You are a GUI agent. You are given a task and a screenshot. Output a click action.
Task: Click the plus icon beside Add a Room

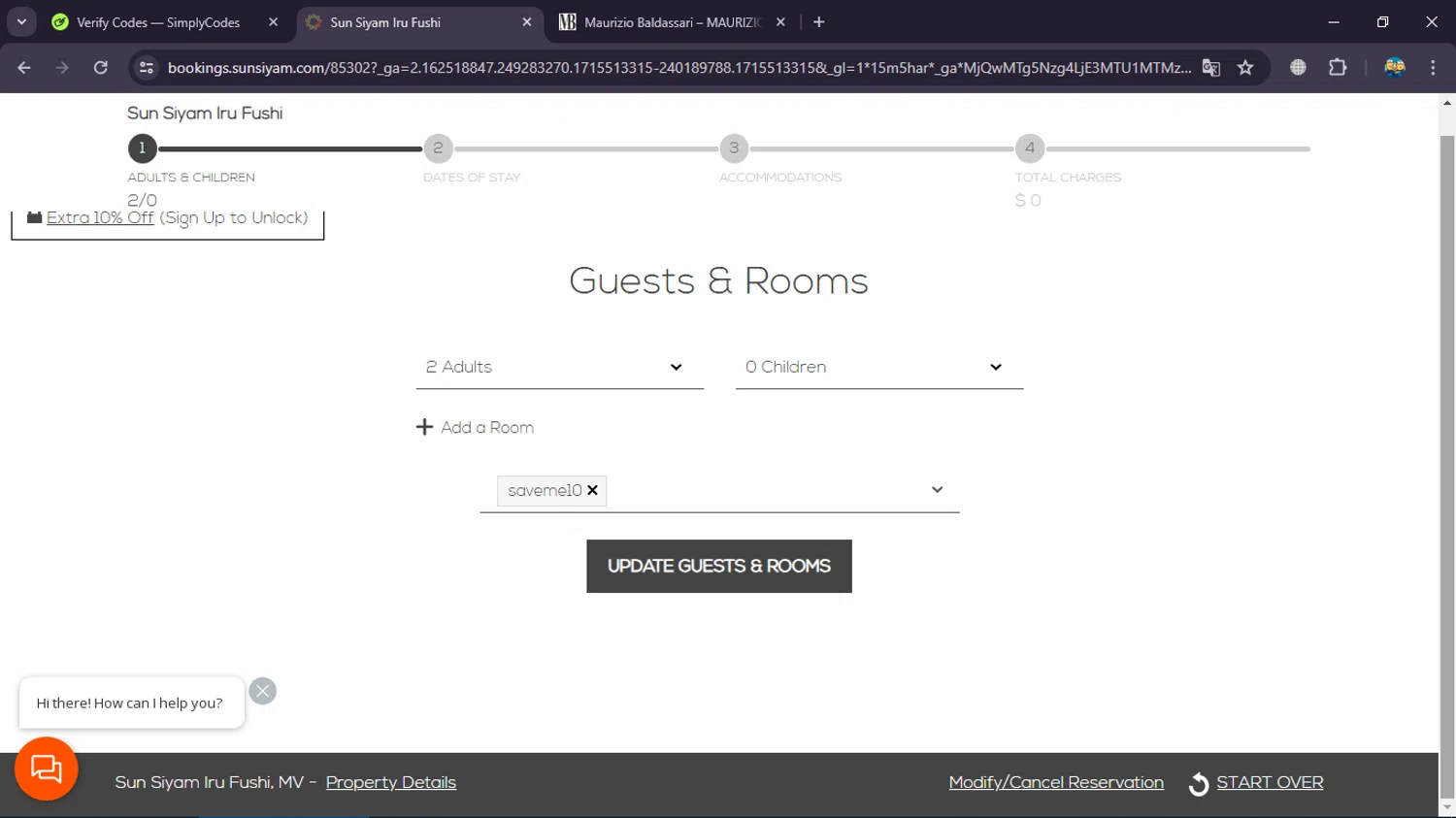424,427
